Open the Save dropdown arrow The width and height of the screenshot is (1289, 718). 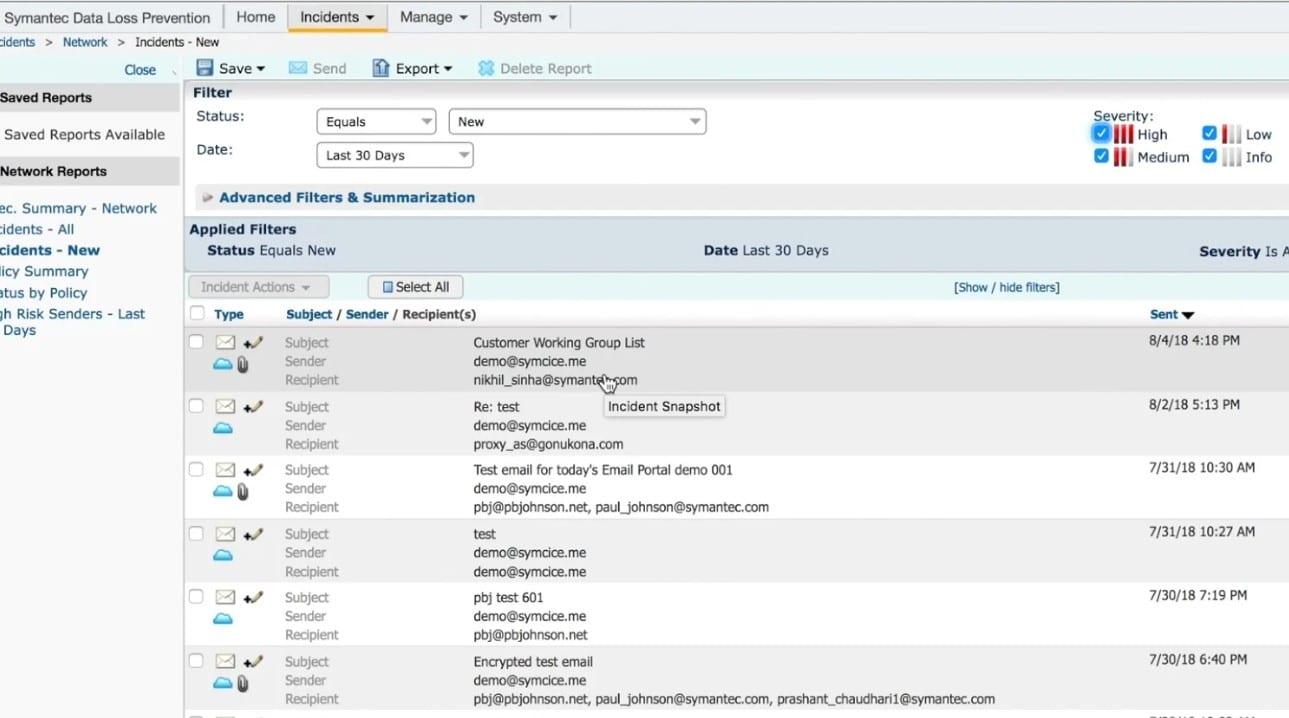[260, 69]
